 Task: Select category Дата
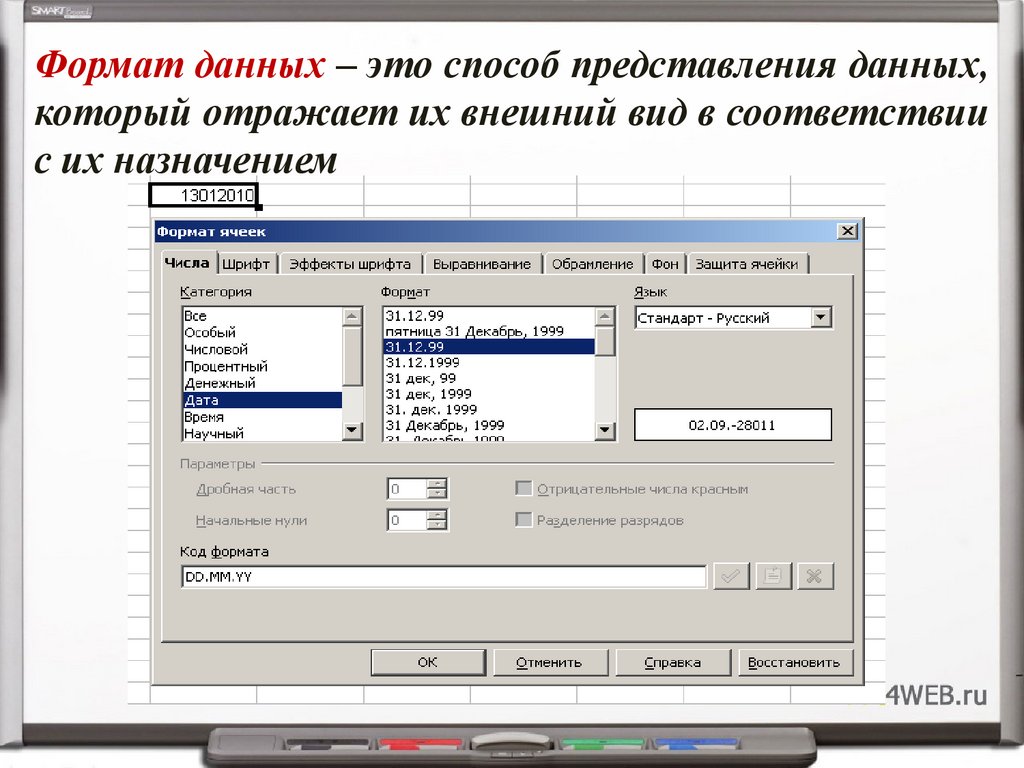262,400
